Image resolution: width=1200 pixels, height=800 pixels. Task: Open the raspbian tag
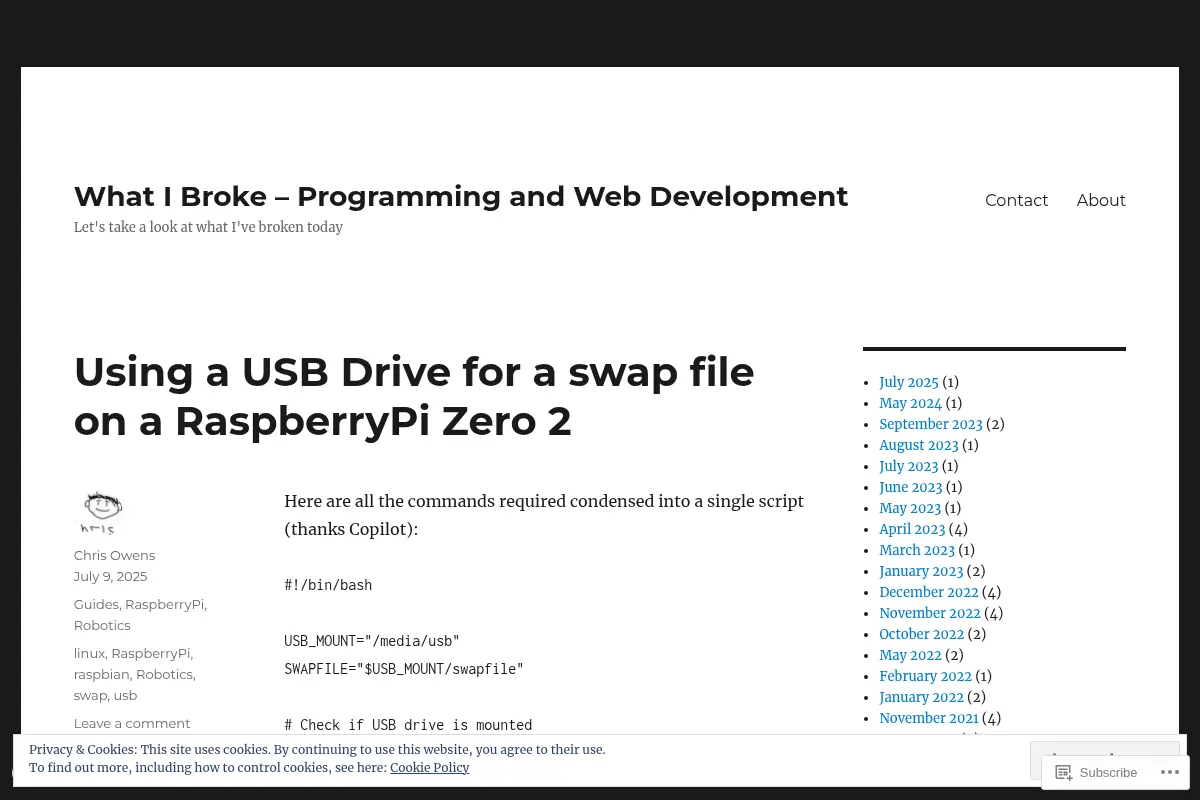pyautogui.click(x=101, y=674)
